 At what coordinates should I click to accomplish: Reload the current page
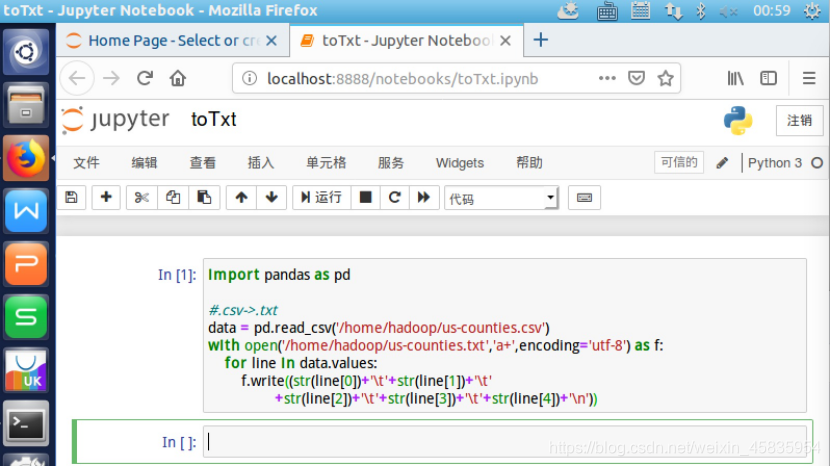[x=145, y=78]
